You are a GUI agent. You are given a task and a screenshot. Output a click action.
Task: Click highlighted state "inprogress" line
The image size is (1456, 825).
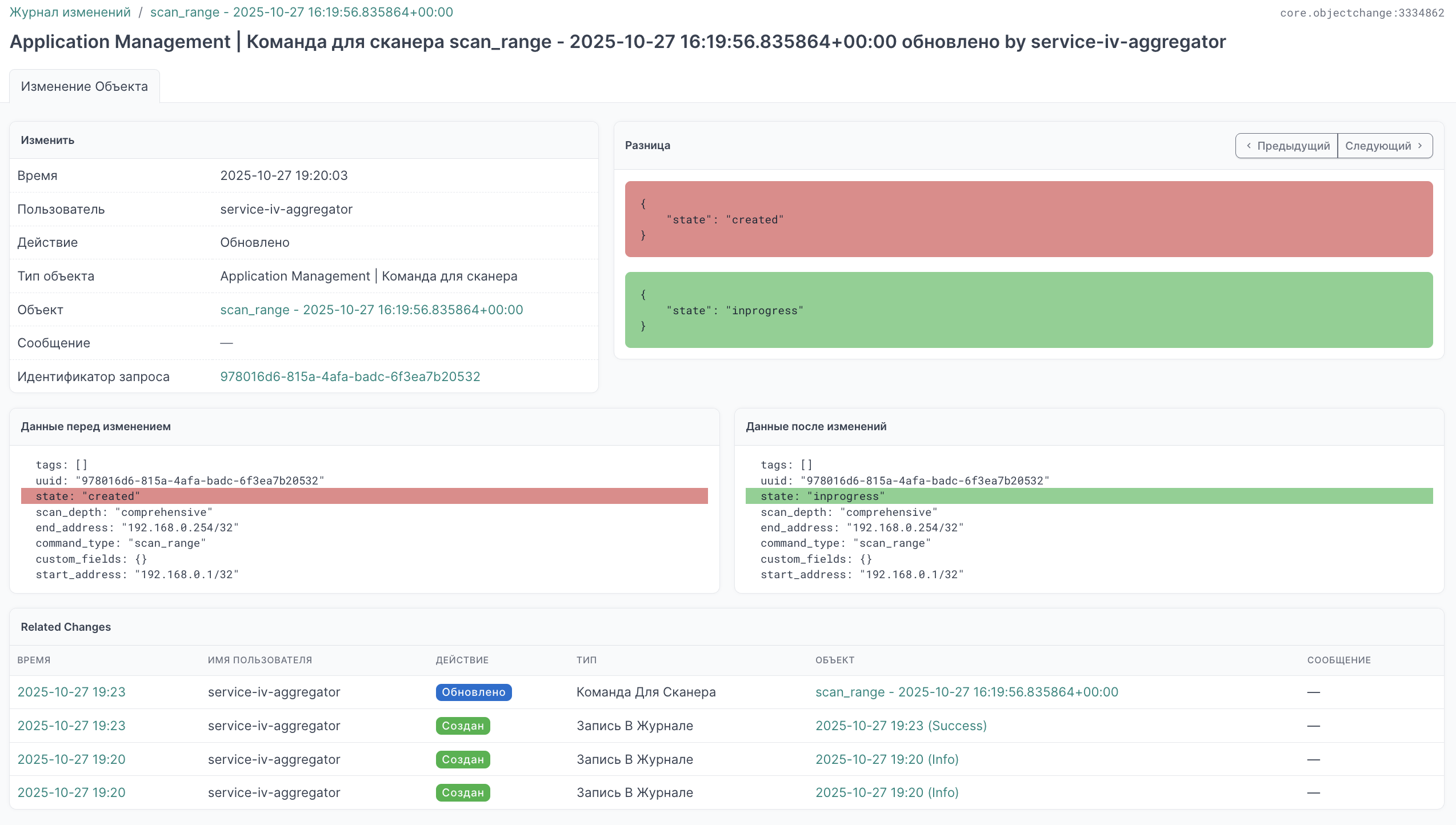1089,496
